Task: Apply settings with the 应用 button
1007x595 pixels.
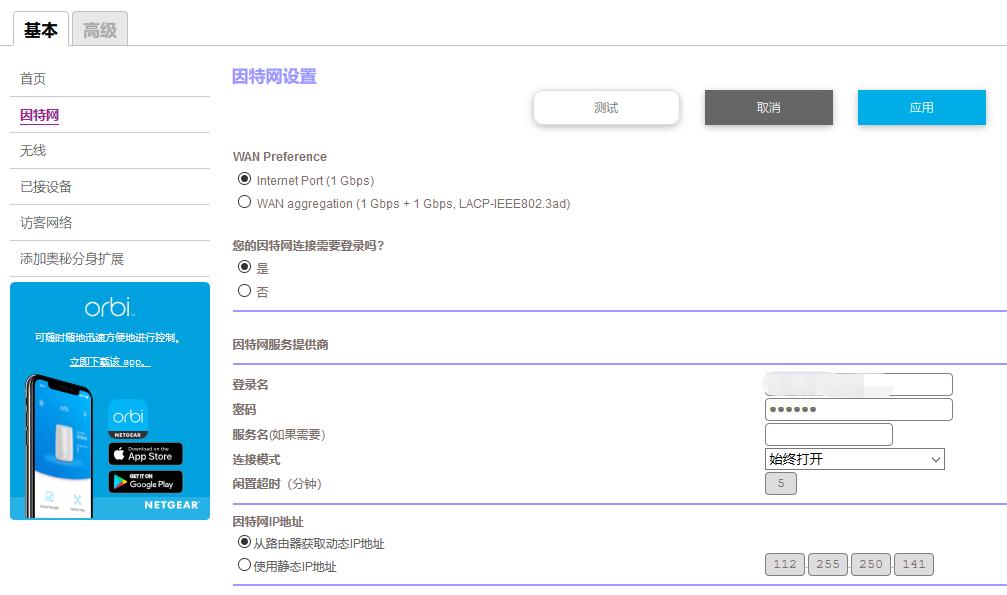Action: click(x=920, y=107)
